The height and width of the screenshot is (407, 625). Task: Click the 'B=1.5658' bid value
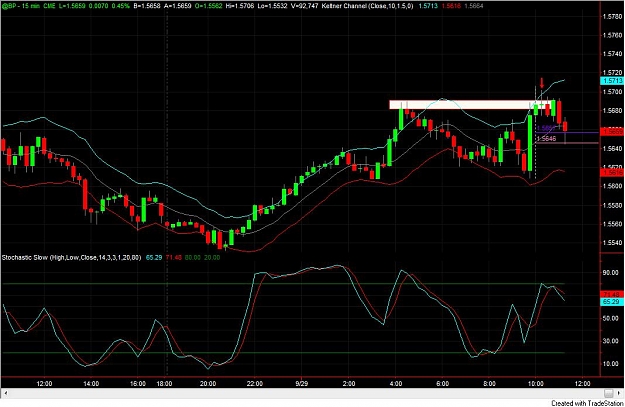(x=147, y=6)
